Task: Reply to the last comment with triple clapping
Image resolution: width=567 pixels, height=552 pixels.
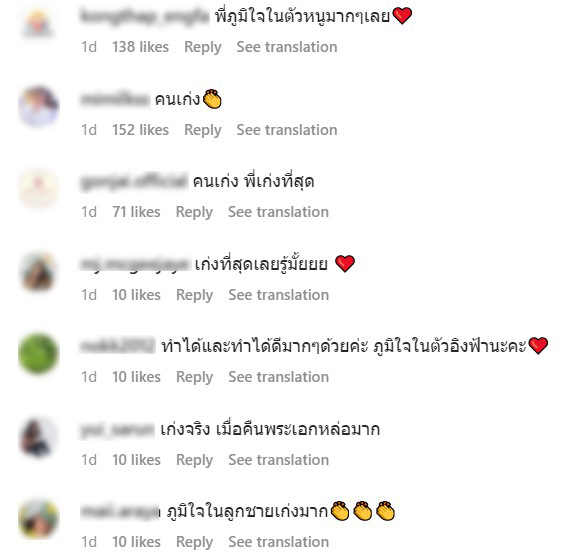Action: click(195, 542)
